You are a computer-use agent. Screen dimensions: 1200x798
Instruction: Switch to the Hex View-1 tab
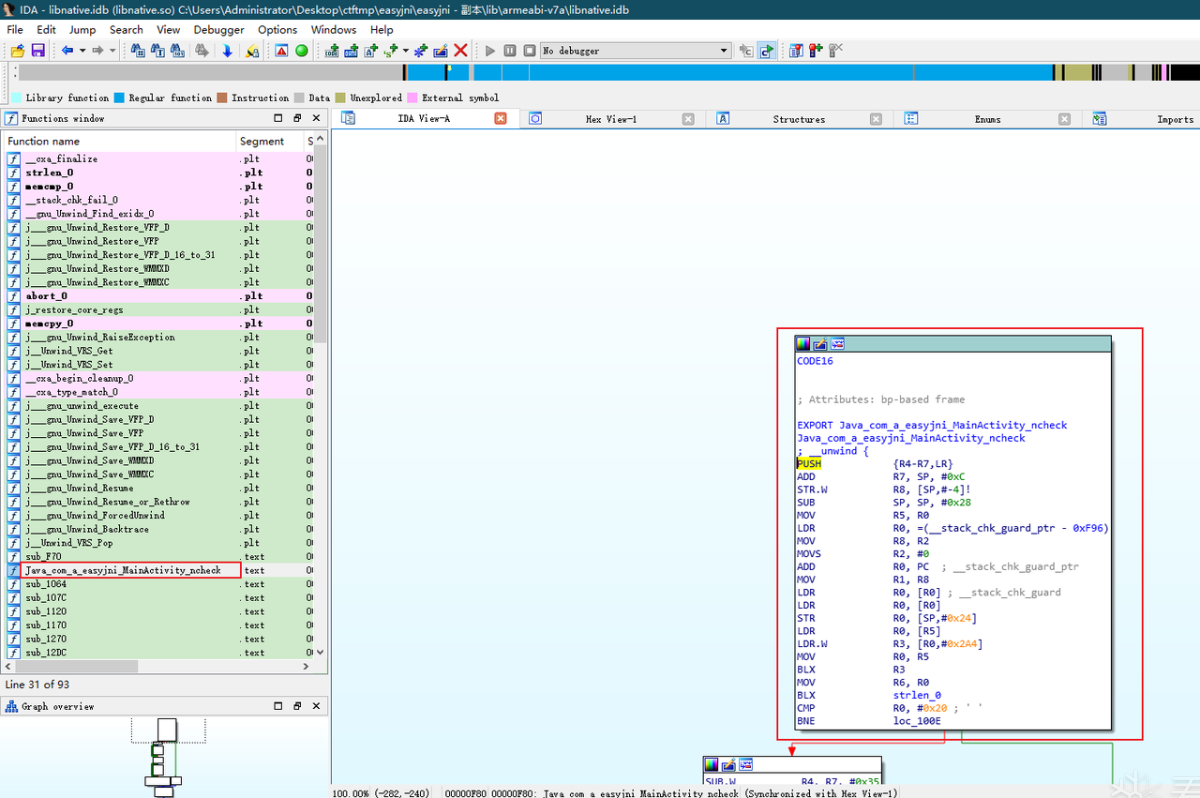[610, 119]
